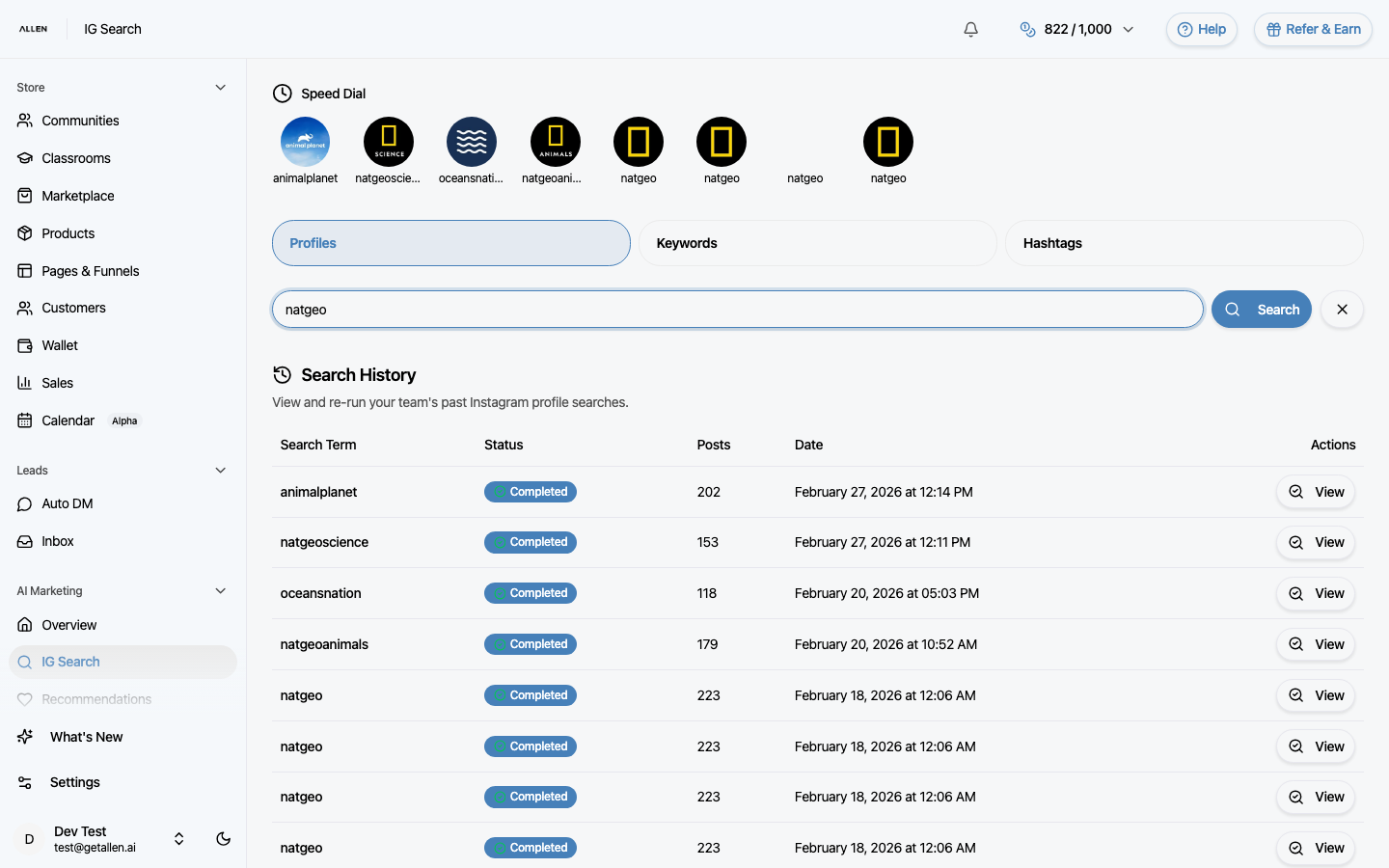This screenshot has width=1389, height=868.
Task: Open the natgeoanimals speed dial icon
Action: coord(555,143)
